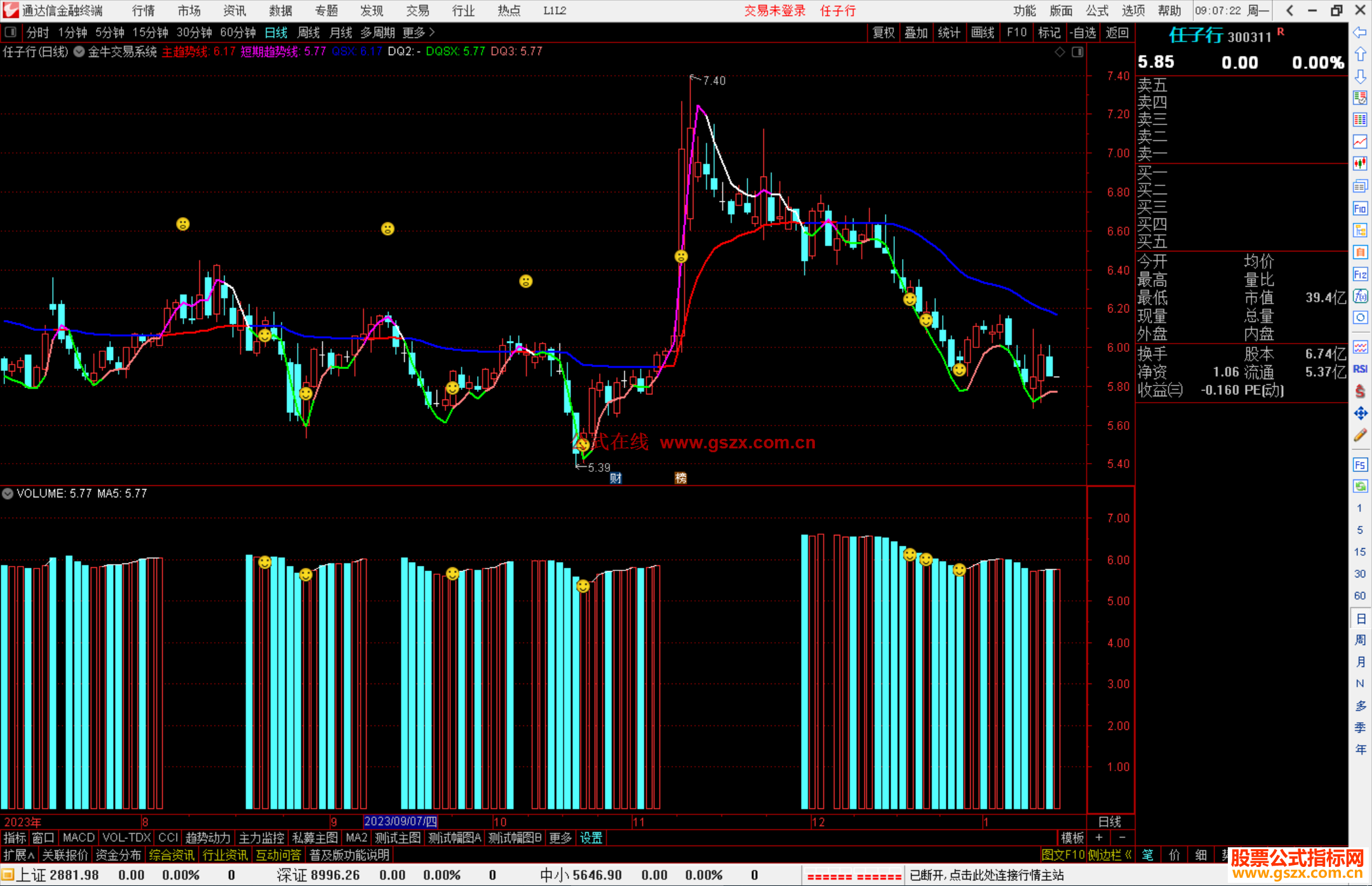1372x886 pixels.
Task: Open the F10 info icon in sidebar
Action: [1360, 209]
